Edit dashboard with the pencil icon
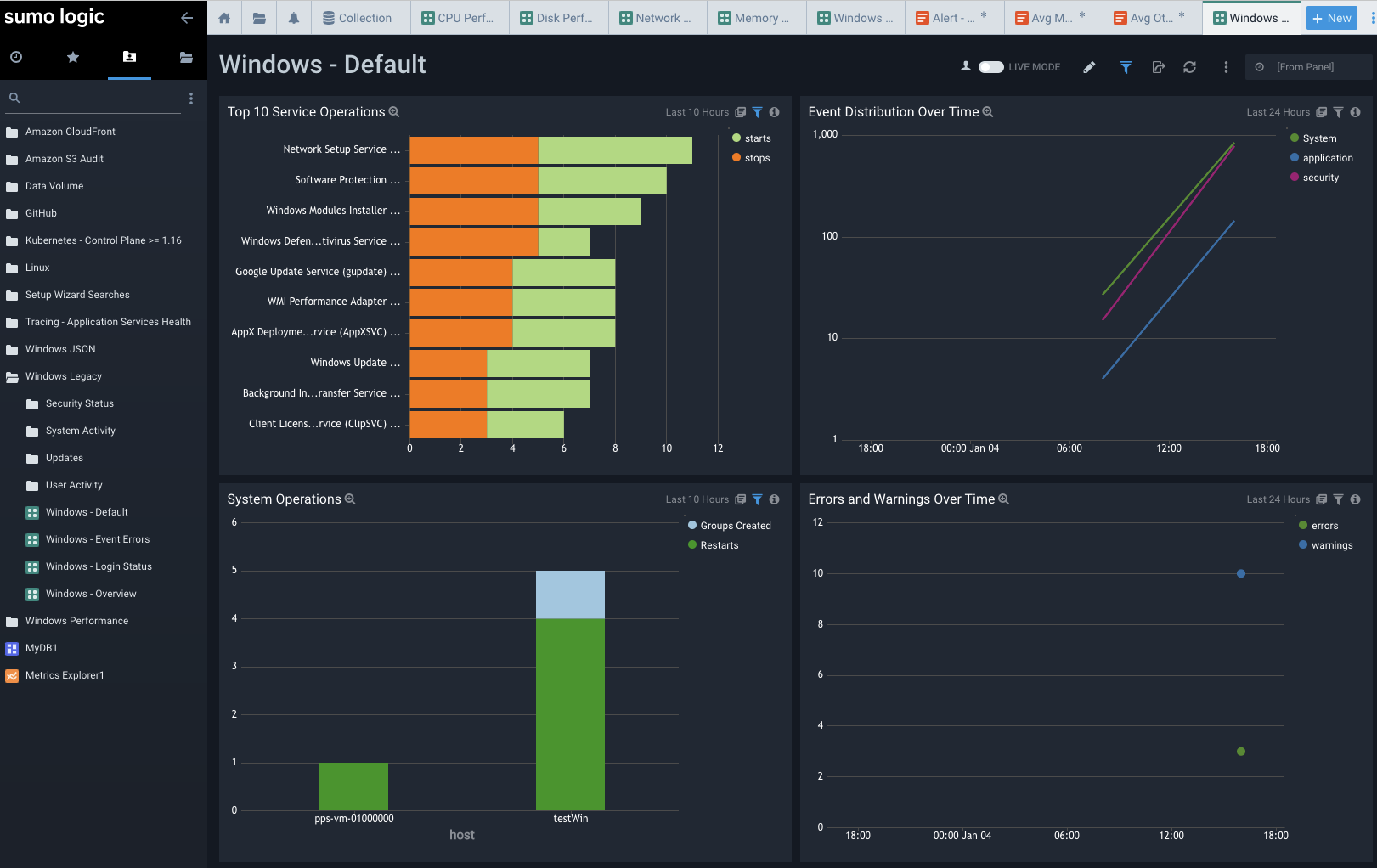 point(1089,67)
